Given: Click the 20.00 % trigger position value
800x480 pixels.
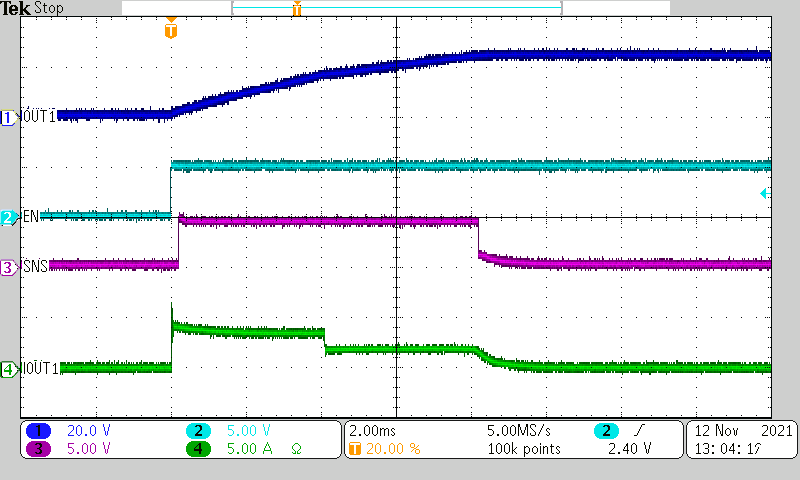Looking at the screenshot, I should tap(393, 449).
